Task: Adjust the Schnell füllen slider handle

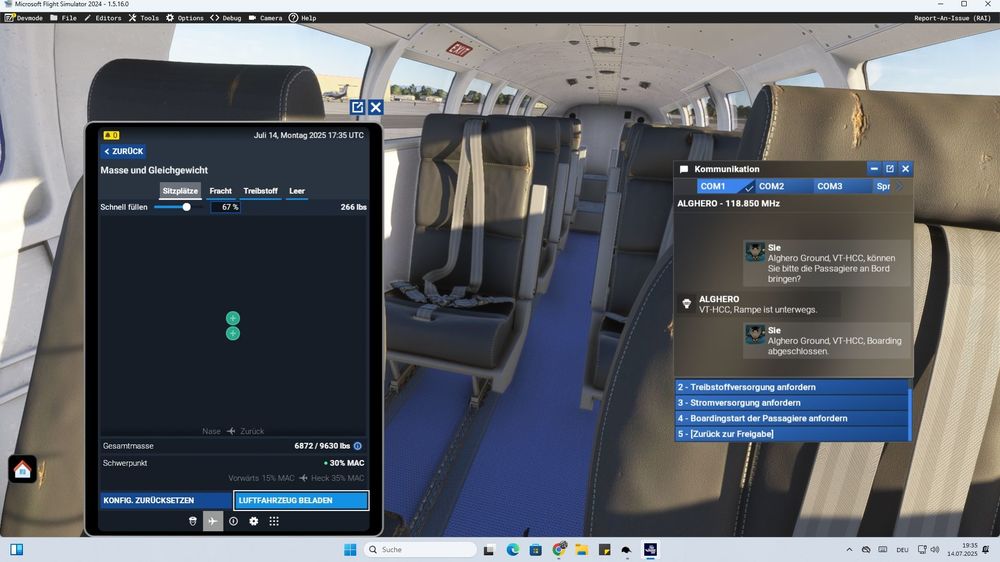Action: [x=186, y=207]
